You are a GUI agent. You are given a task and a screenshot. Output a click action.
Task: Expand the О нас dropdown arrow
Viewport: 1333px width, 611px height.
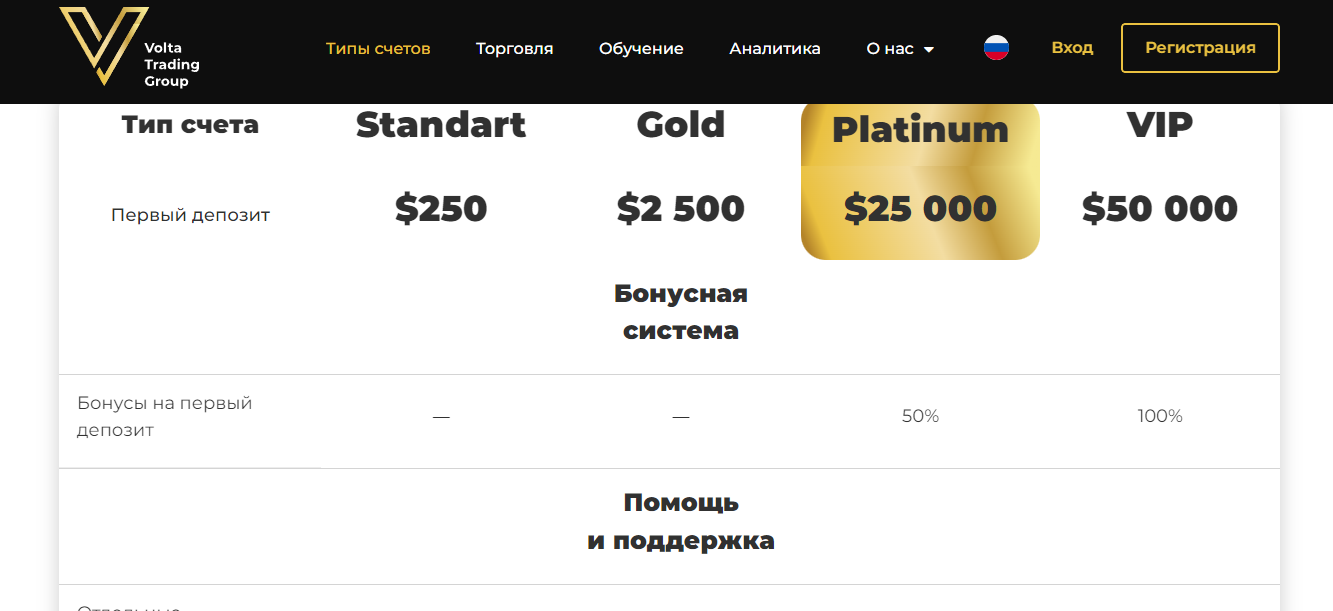929,49
